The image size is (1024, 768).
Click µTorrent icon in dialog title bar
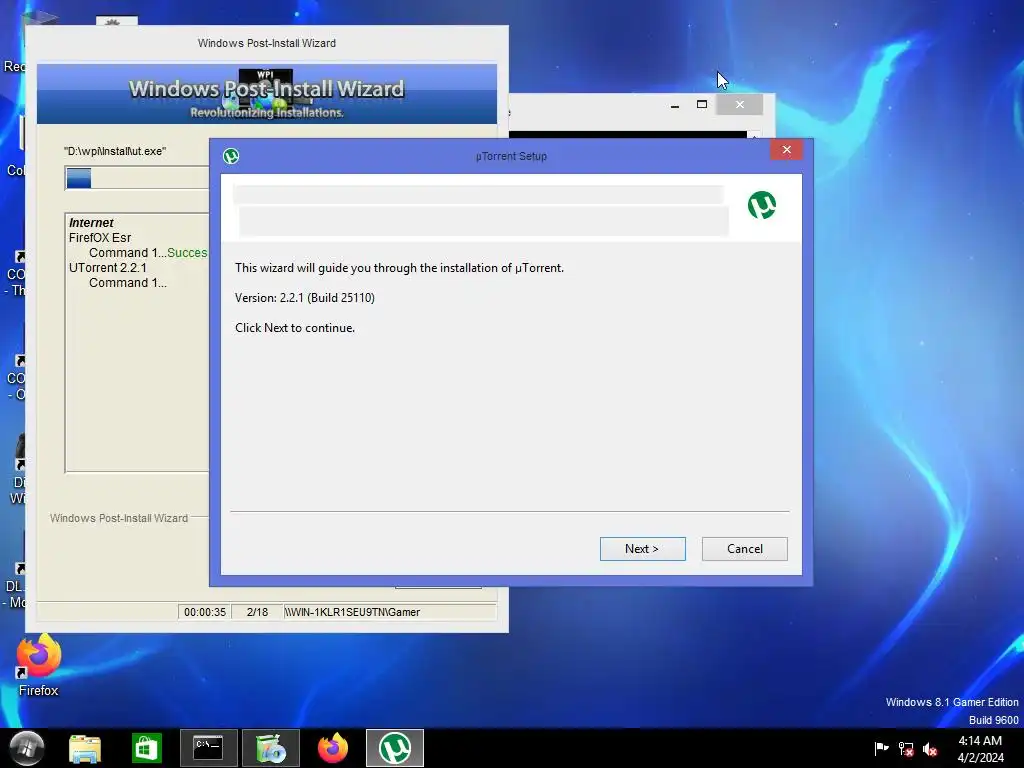click(x=231, y=156)
